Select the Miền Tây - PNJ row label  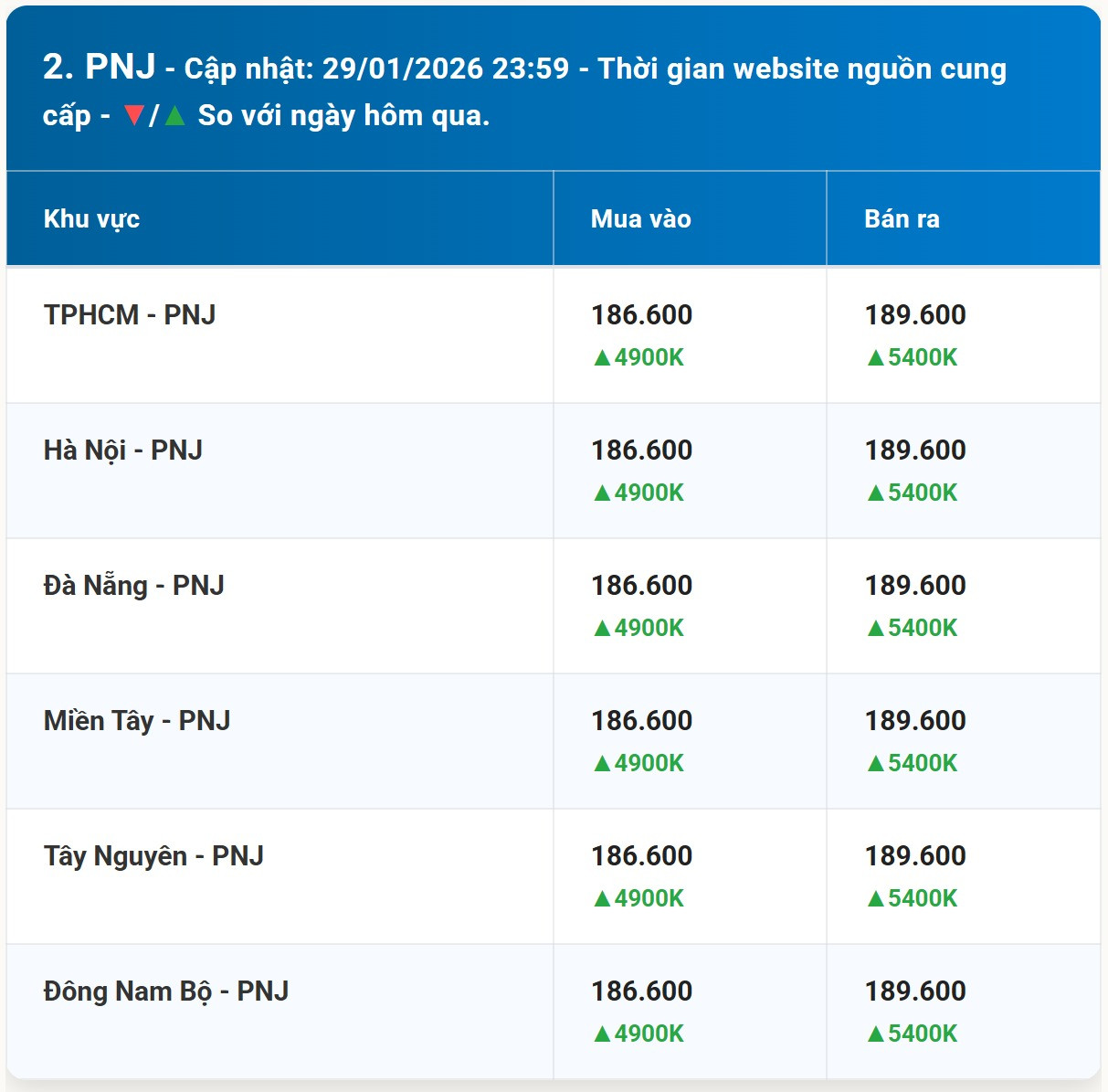tap(137, 720)
